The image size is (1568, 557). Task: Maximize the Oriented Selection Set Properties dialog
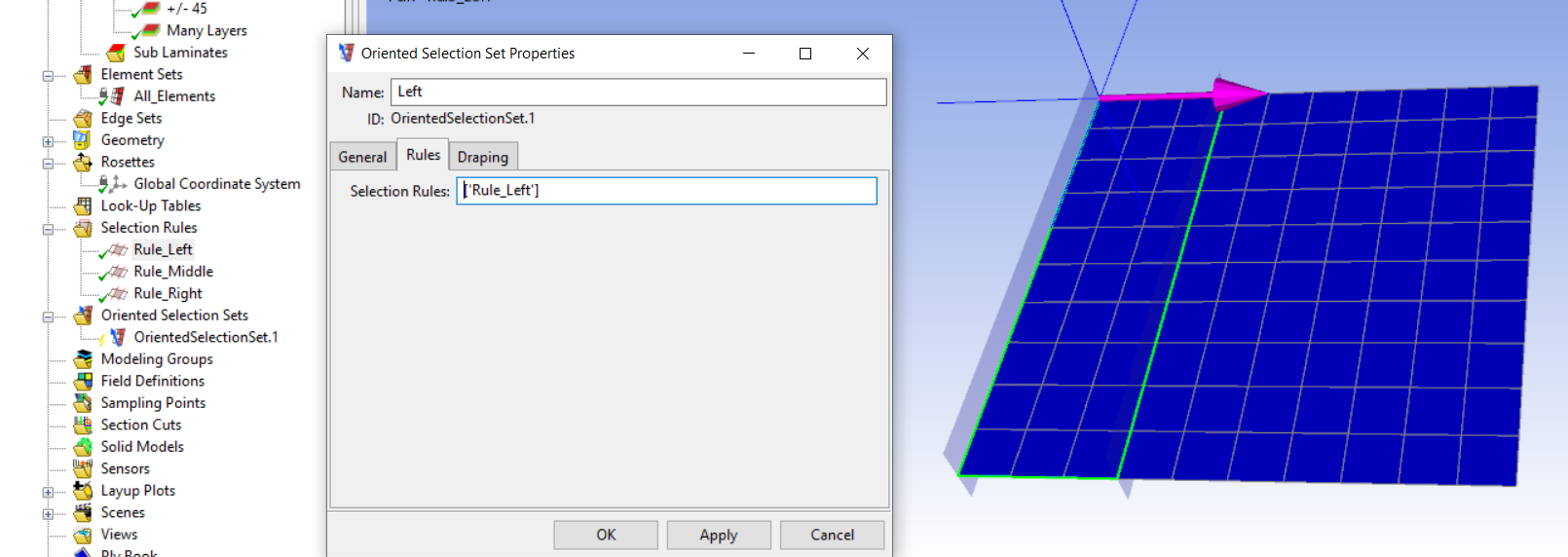[805, 54]
